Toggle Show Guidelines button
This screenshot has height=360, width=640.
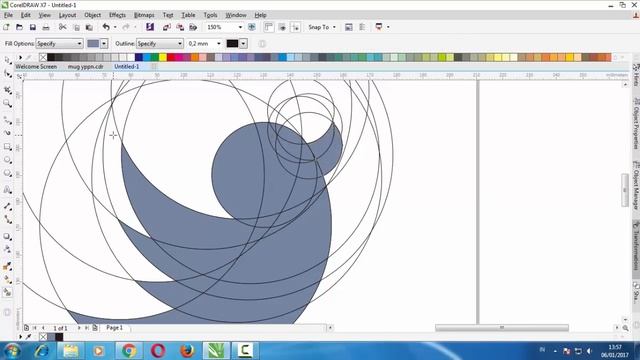coord(295,27)
